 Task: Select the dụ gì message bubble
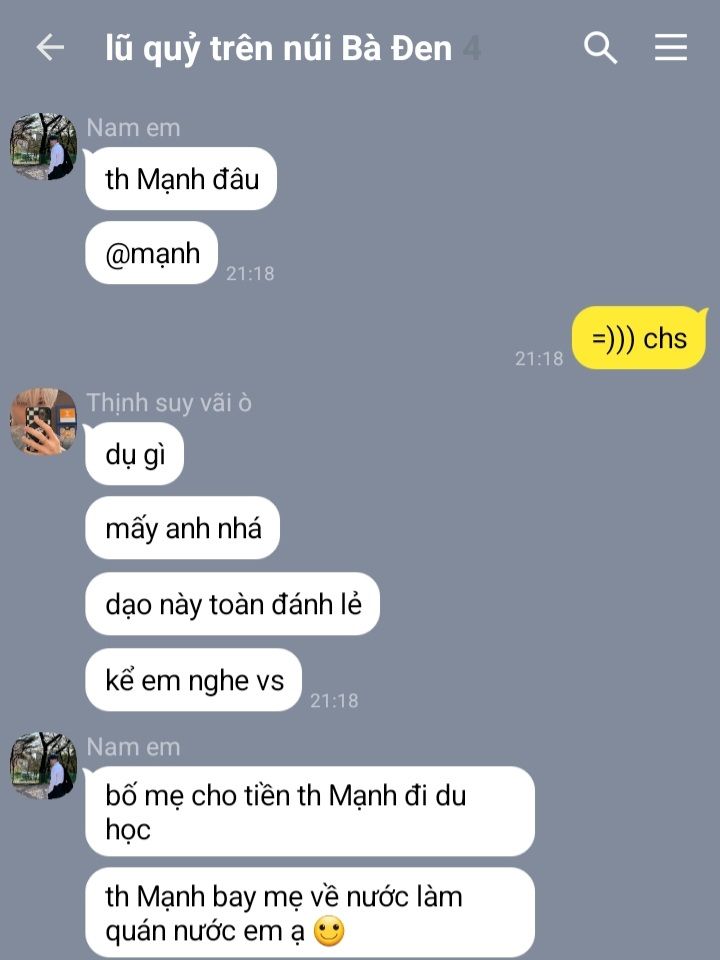coord(135,454)
